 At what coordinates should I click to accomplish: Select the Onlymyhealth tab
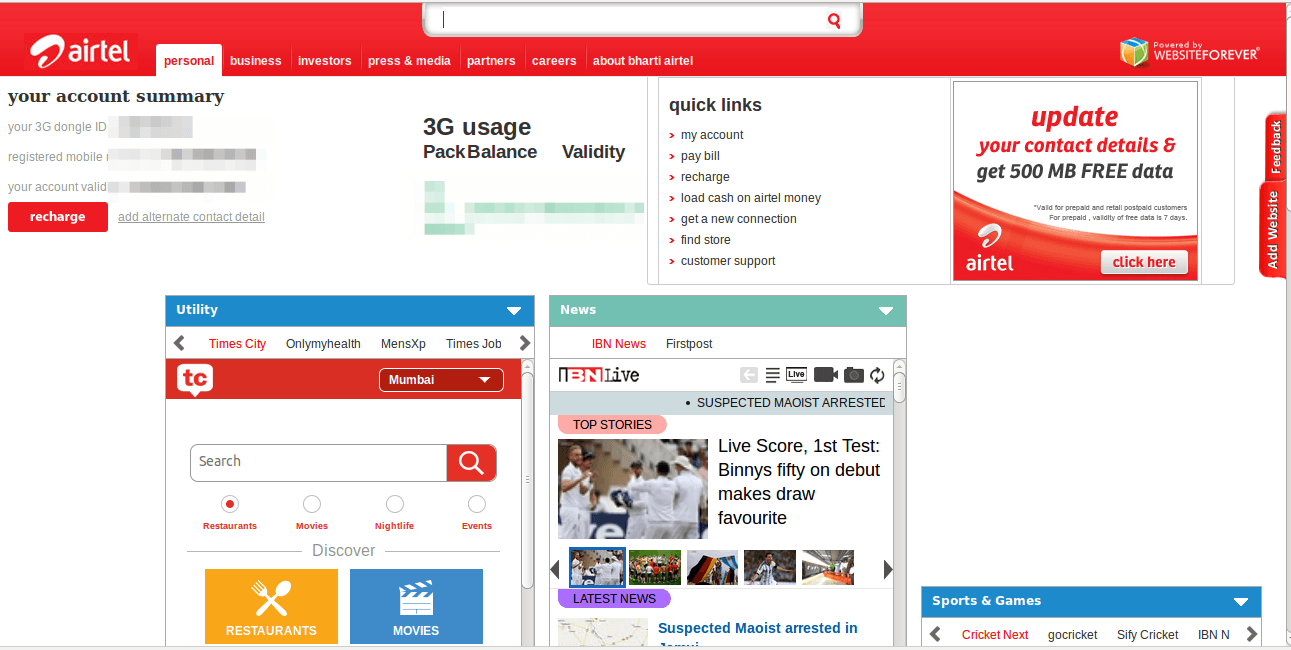(x=323, y=344)
